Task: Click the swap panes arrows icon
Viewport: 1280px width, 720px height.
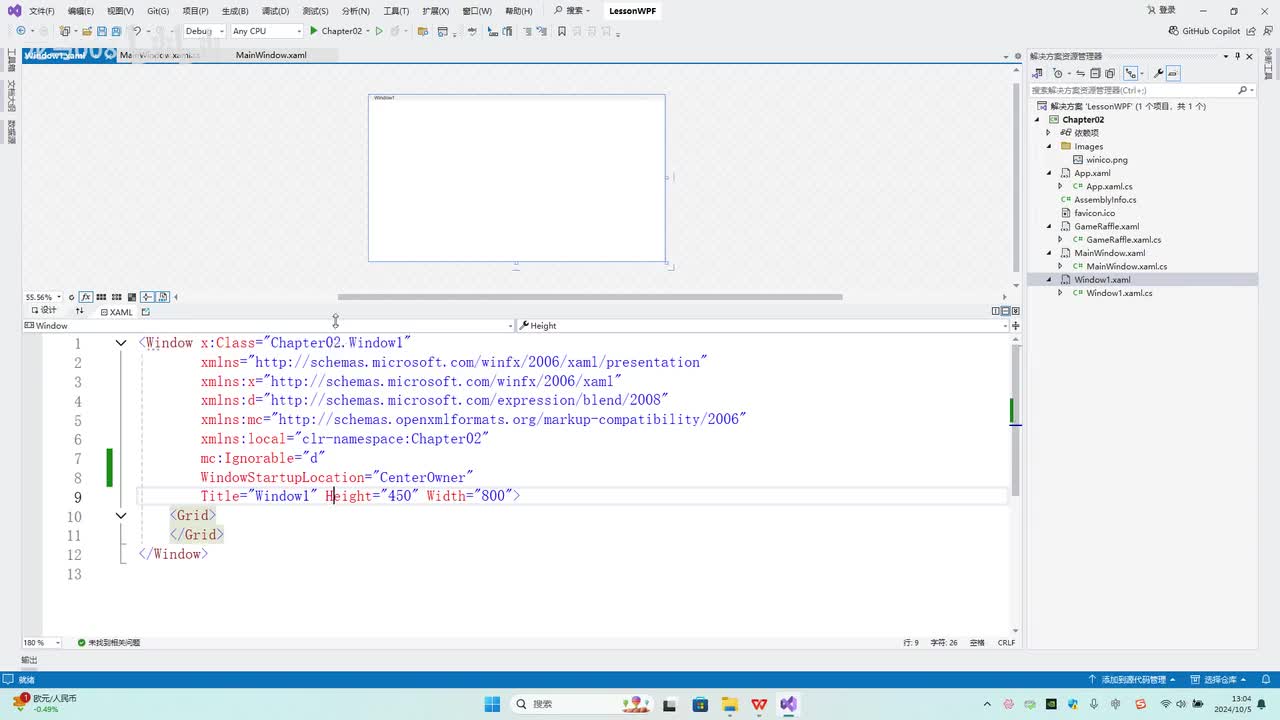Action: pyautogui.click(x=79, y=312)
